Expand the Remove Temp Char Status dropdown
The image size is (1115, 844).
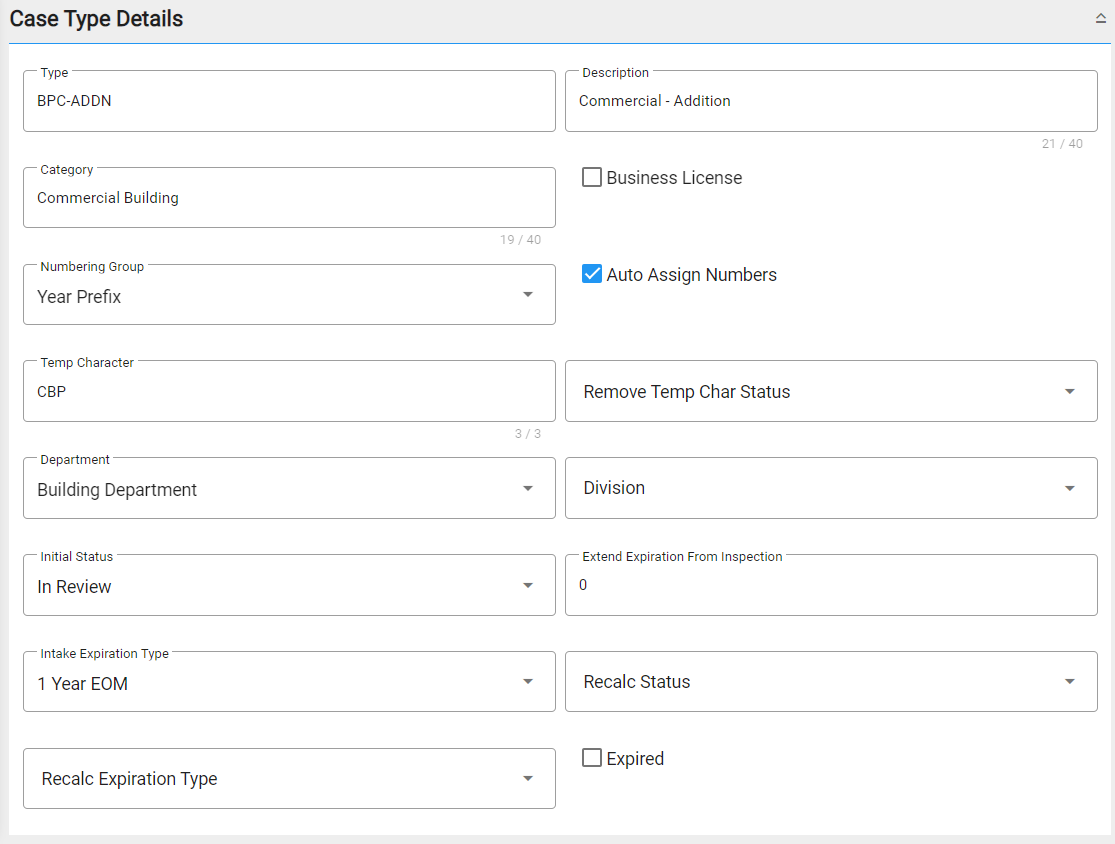pos(1070,391)
